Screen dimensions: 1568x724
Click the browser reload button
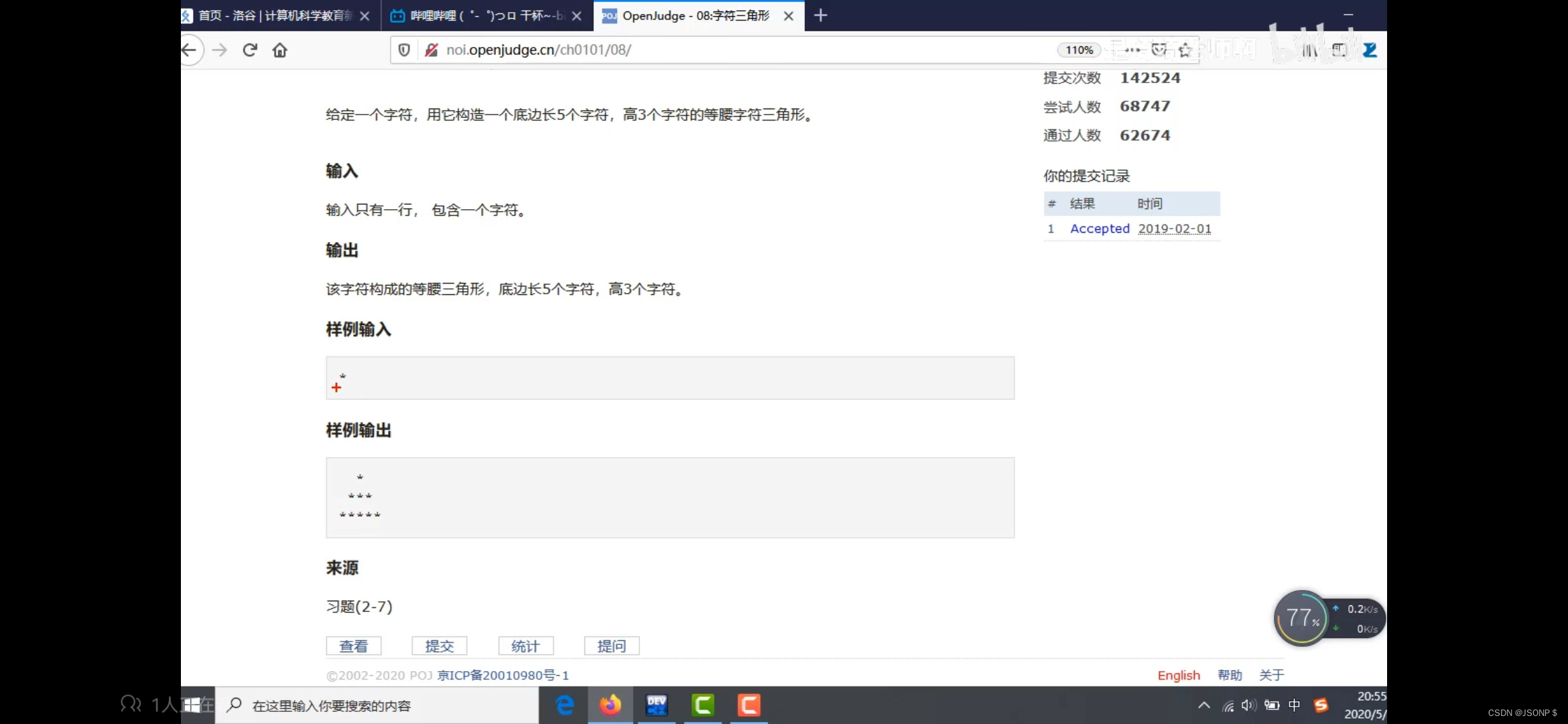click(x=250, y=50)
